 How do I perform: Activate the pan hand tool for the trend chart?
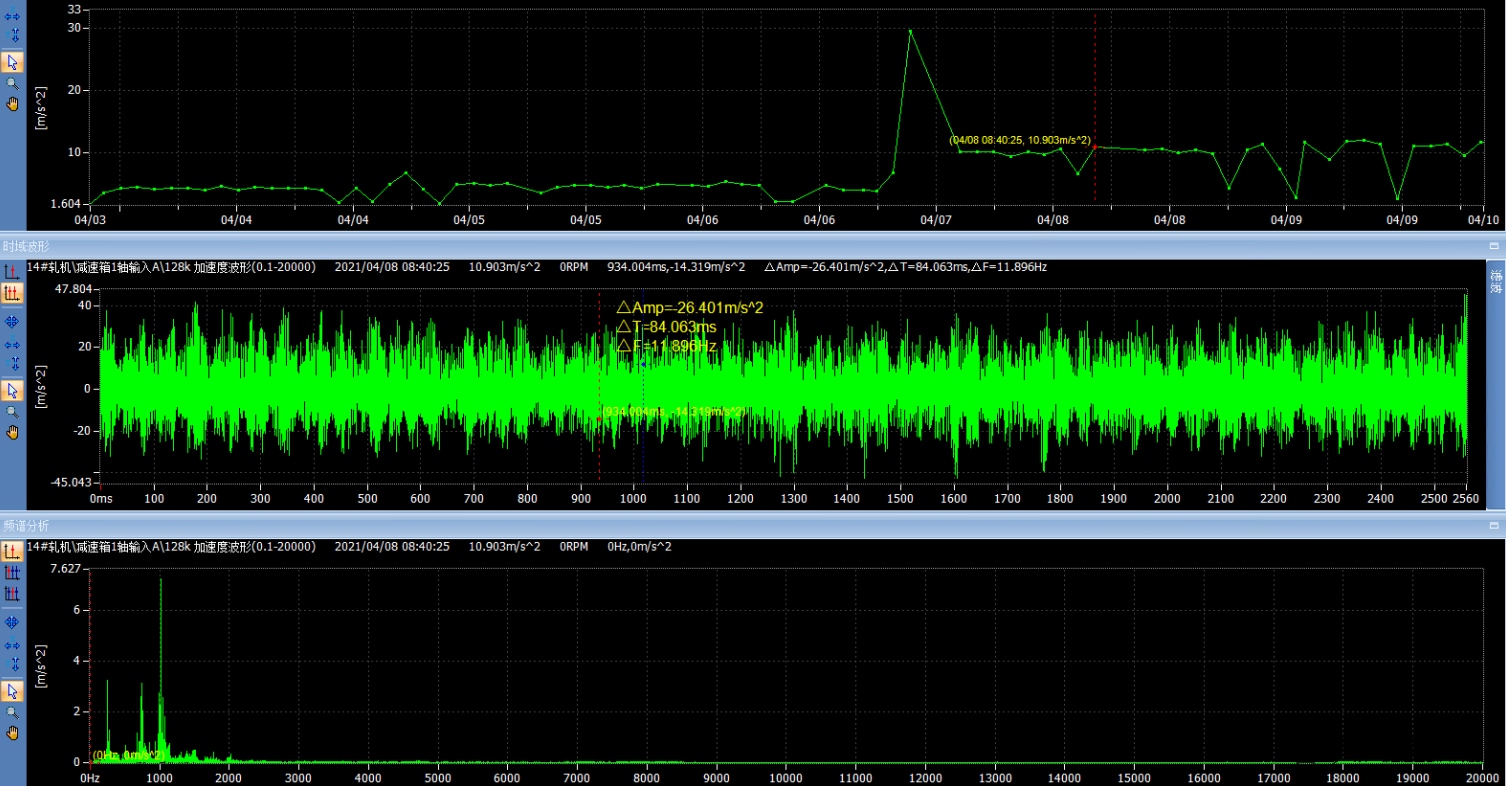(x=13, y=104)
